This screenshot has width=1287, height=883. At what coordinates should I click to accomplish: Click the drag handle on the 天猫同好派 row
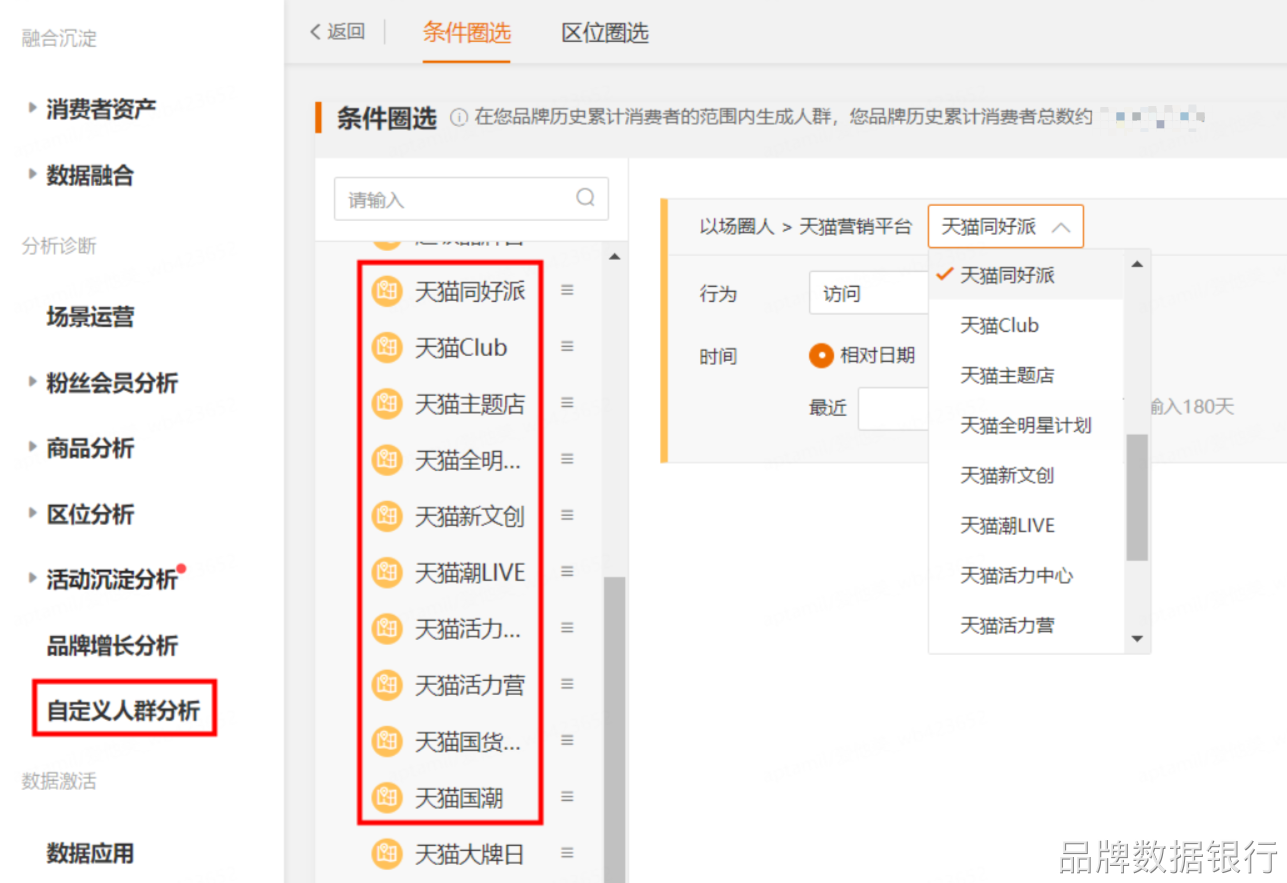click(x=567, y=290)
